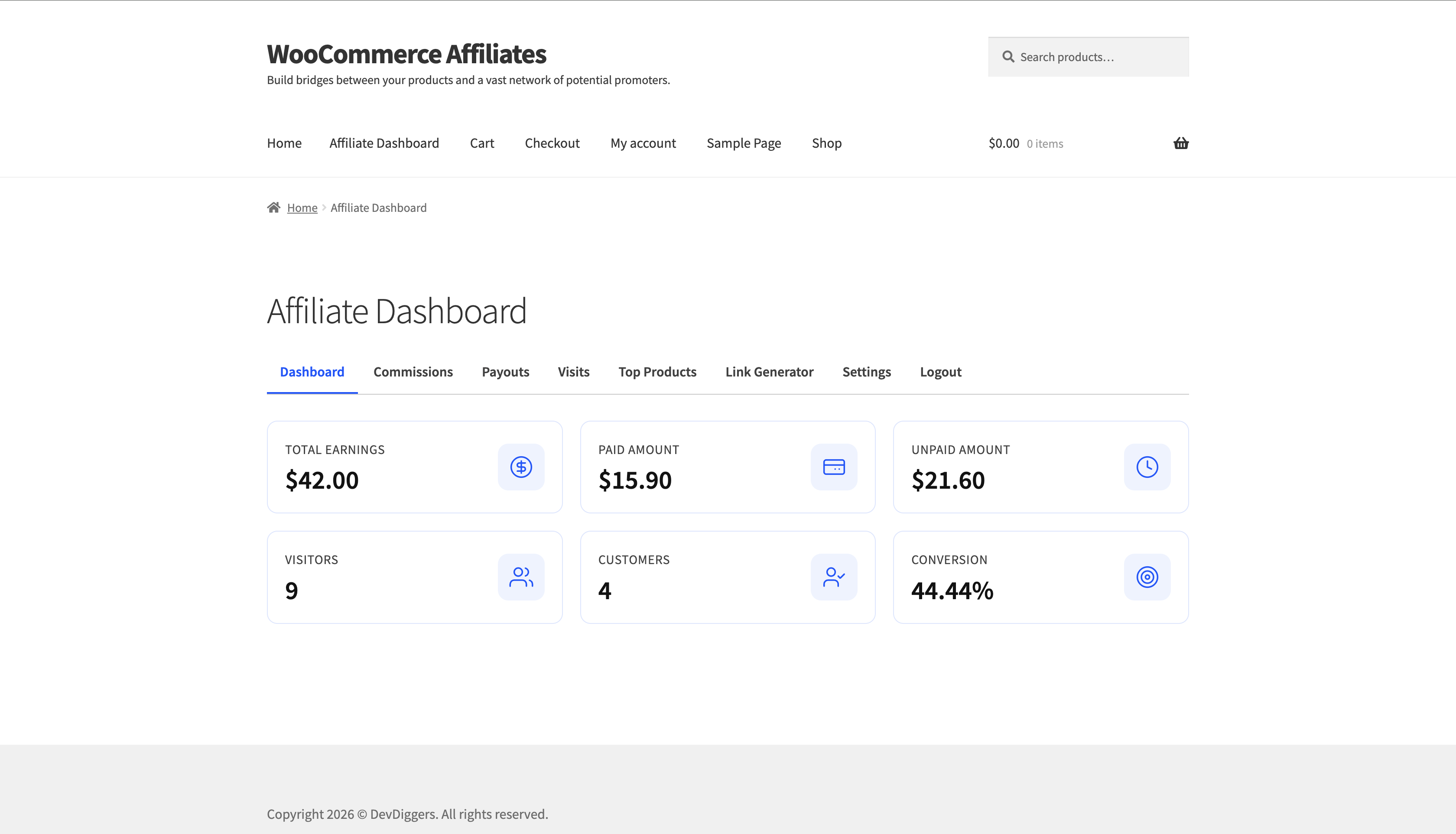Click the dollar icon on Total Earnings card
Screen dimensions: 1456x834
(x=521, y=466)
